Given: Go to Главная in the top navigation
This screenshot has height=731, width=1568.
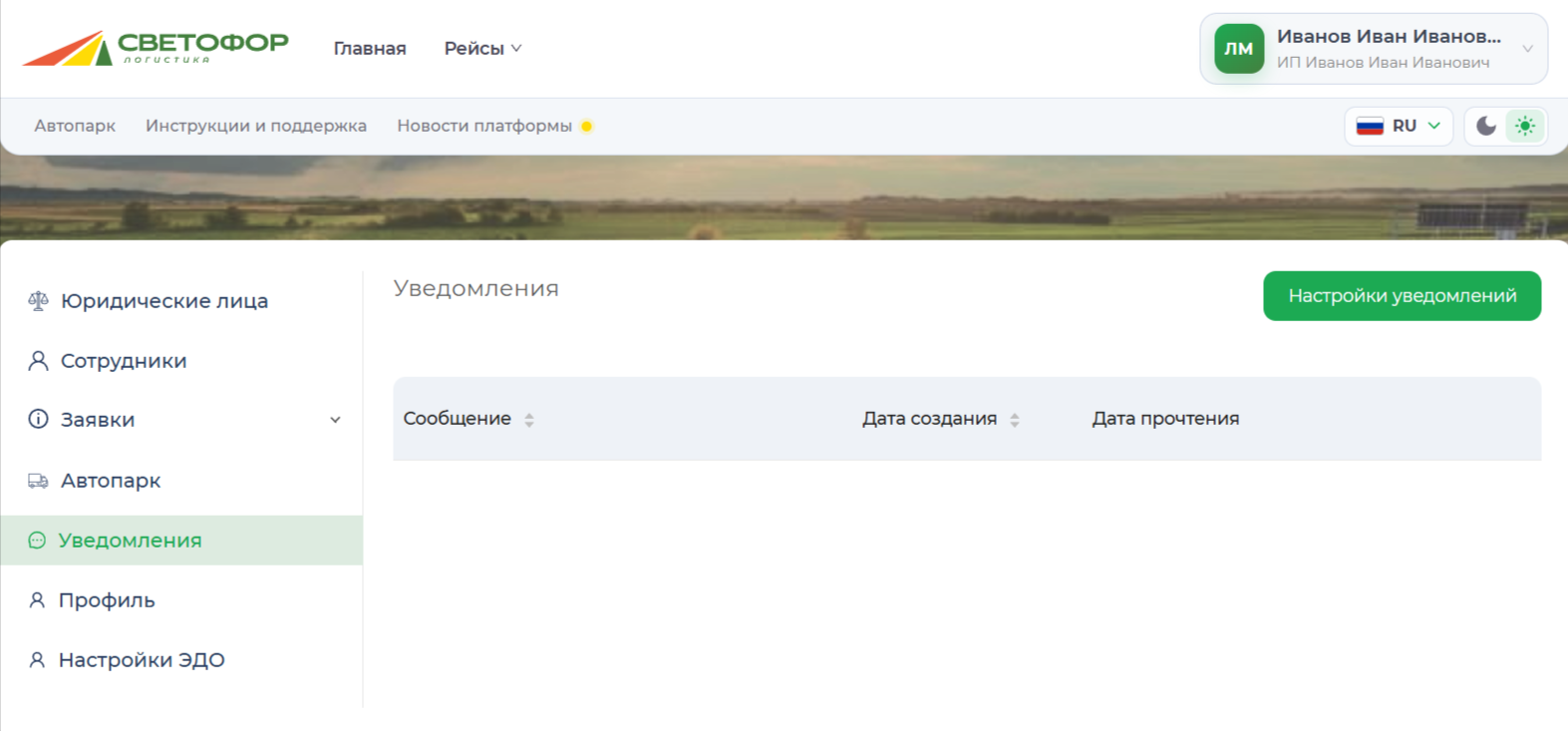Looking at the screenshot, I should (x=370, y=49).
